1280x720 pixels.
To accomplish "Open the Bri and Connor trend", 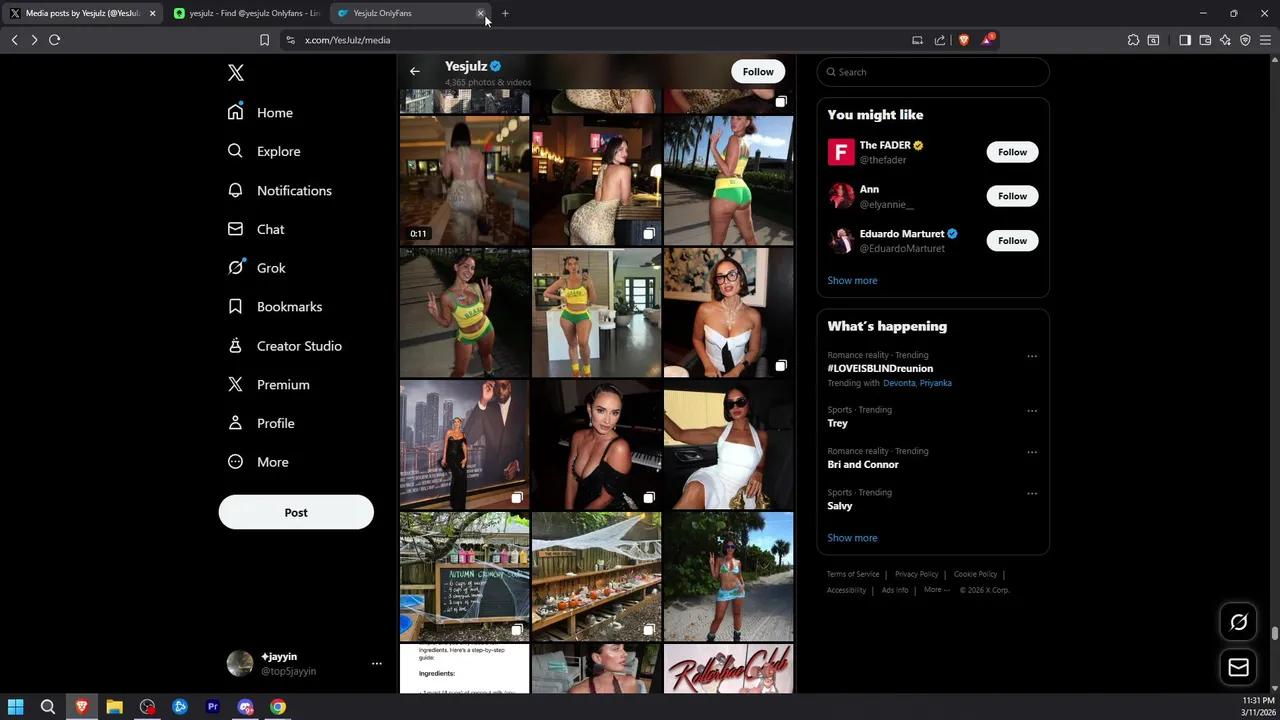I will point(863,464).
